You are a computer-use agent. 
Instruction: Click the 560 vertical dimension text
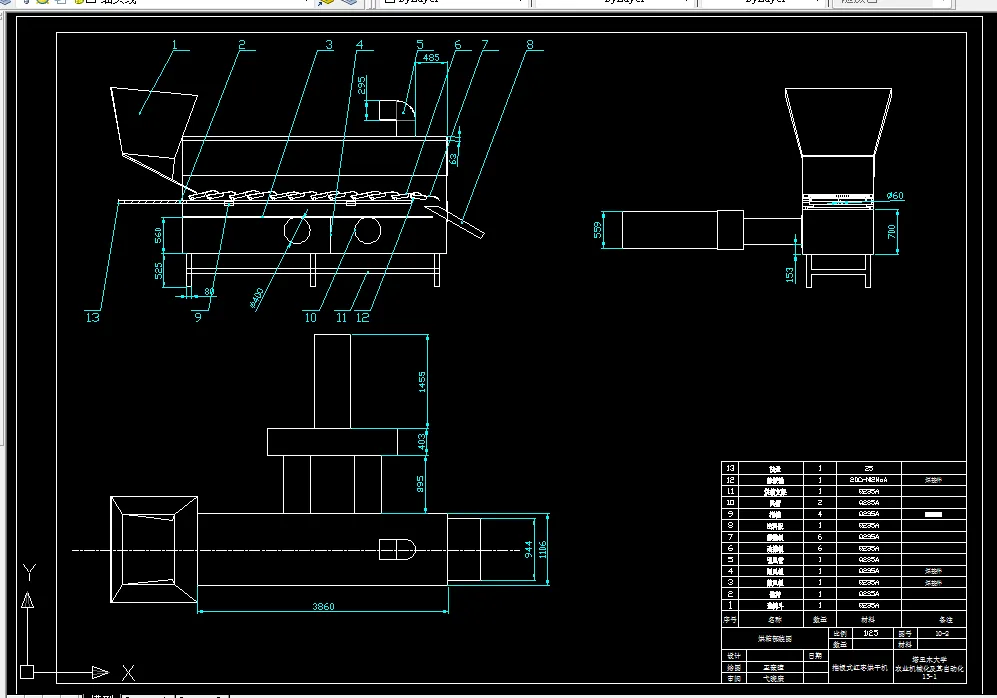click(x=158, y=235)
